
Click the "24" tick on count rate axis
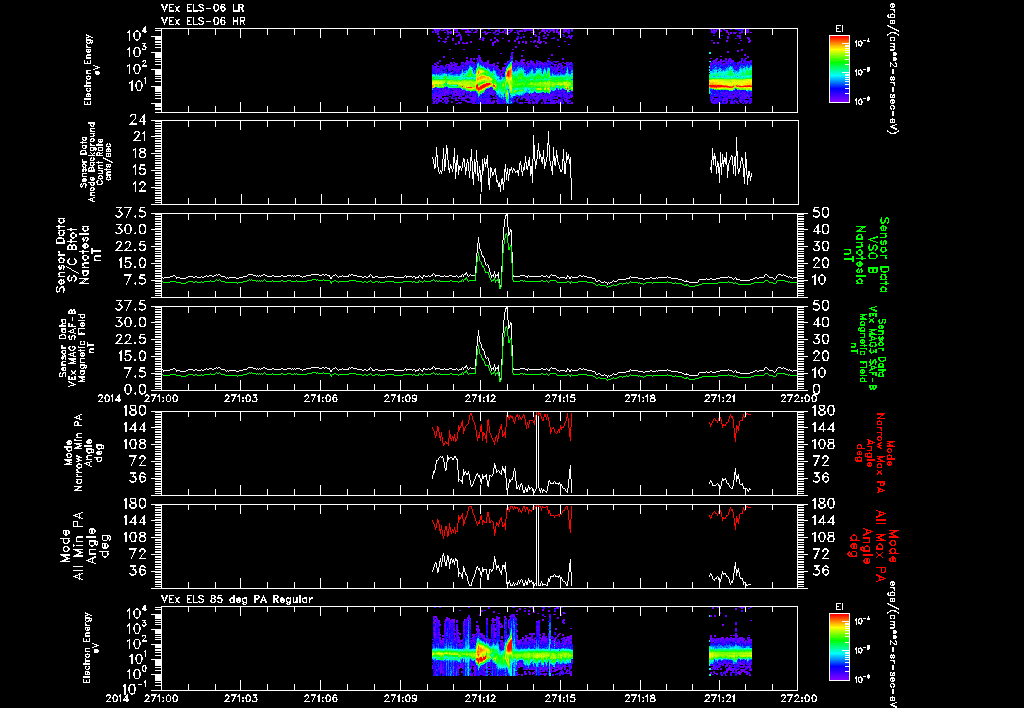tap(138, 120)
